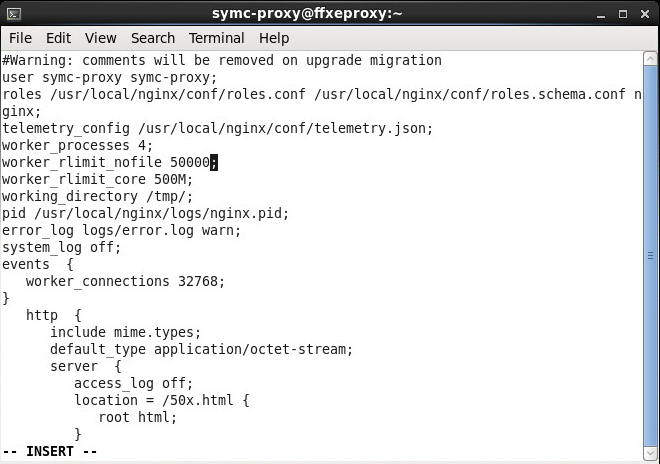
Task: Click the vertical scrollbar of the terminal
Action: point(652,250)
